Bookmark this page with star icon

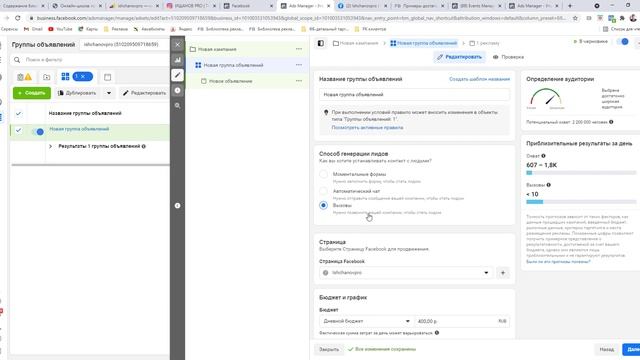point(575,18)
